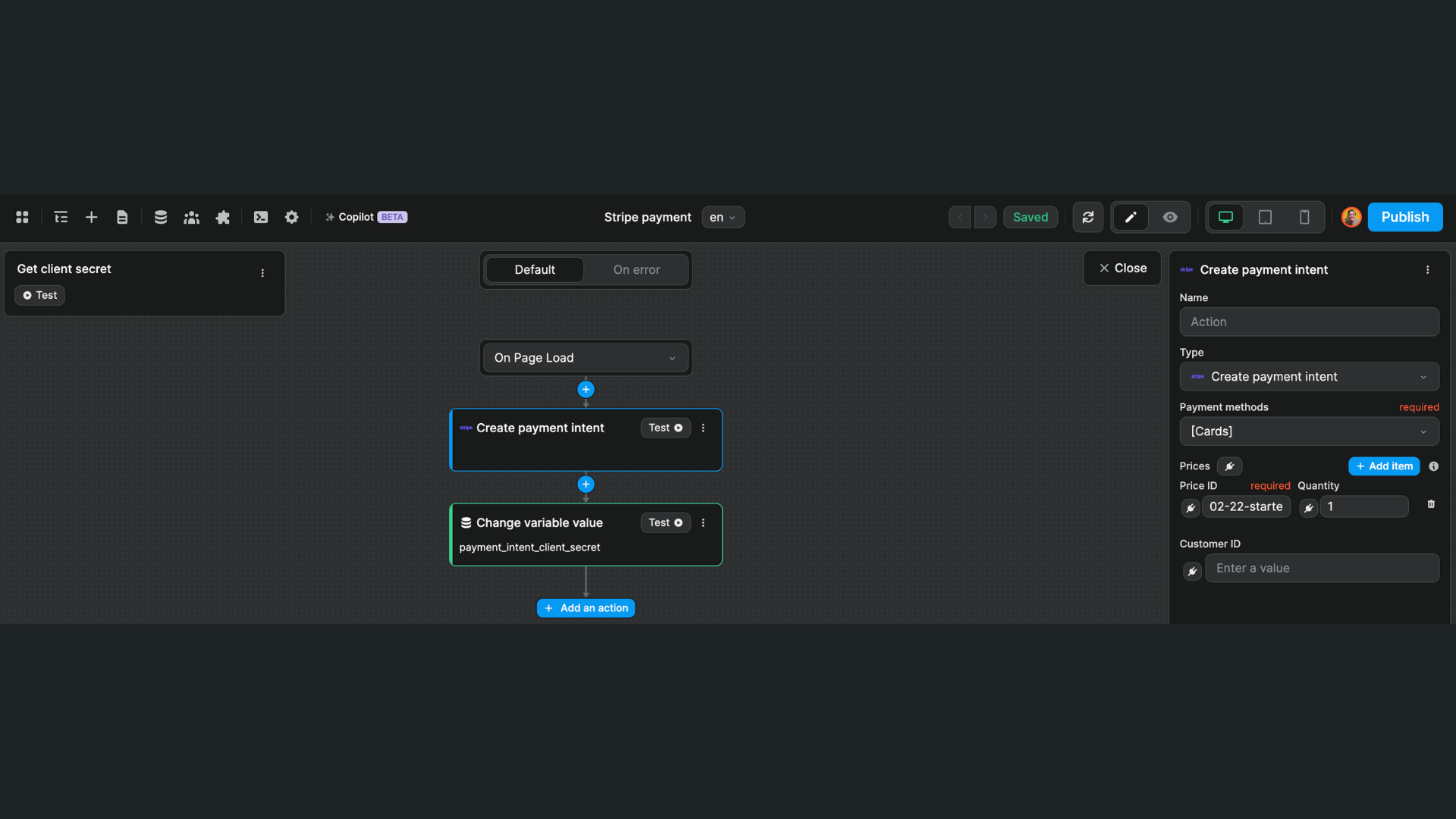Expand the On Page Load trigger dropdown
The height and width of the screenshot is (819, 1456).
click(585, 358)
